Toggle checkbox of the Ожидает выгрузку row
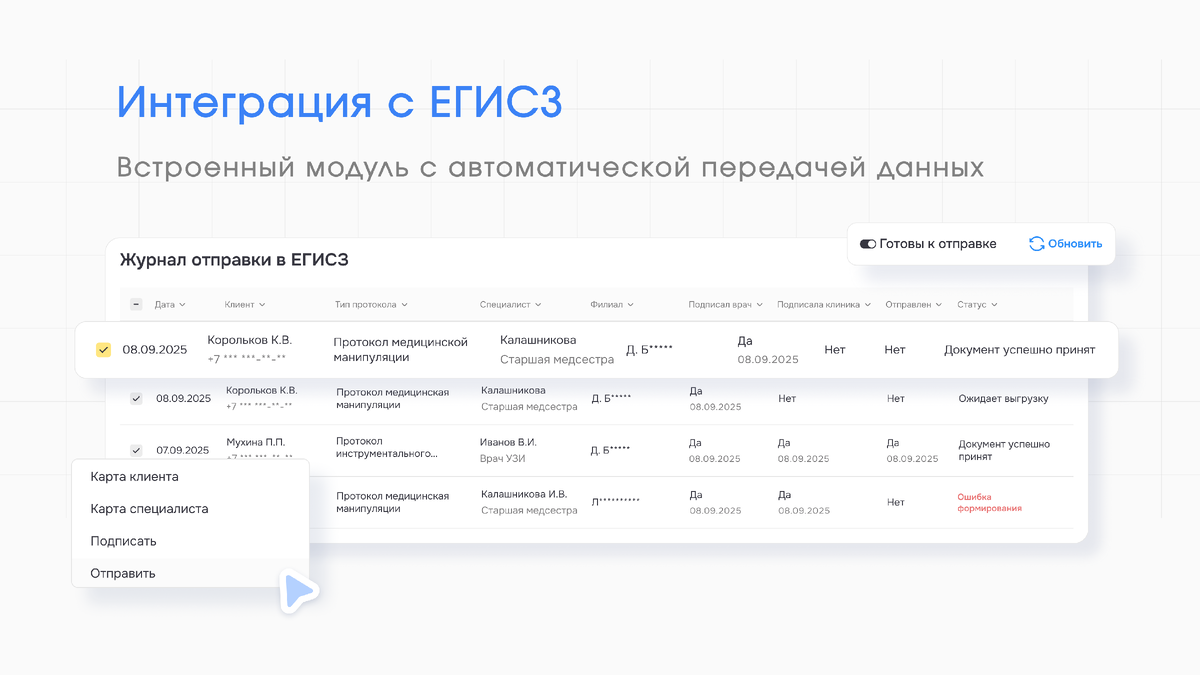Image resolution: width=1200 pixels, height=675 pixels. tap(136, 399)
